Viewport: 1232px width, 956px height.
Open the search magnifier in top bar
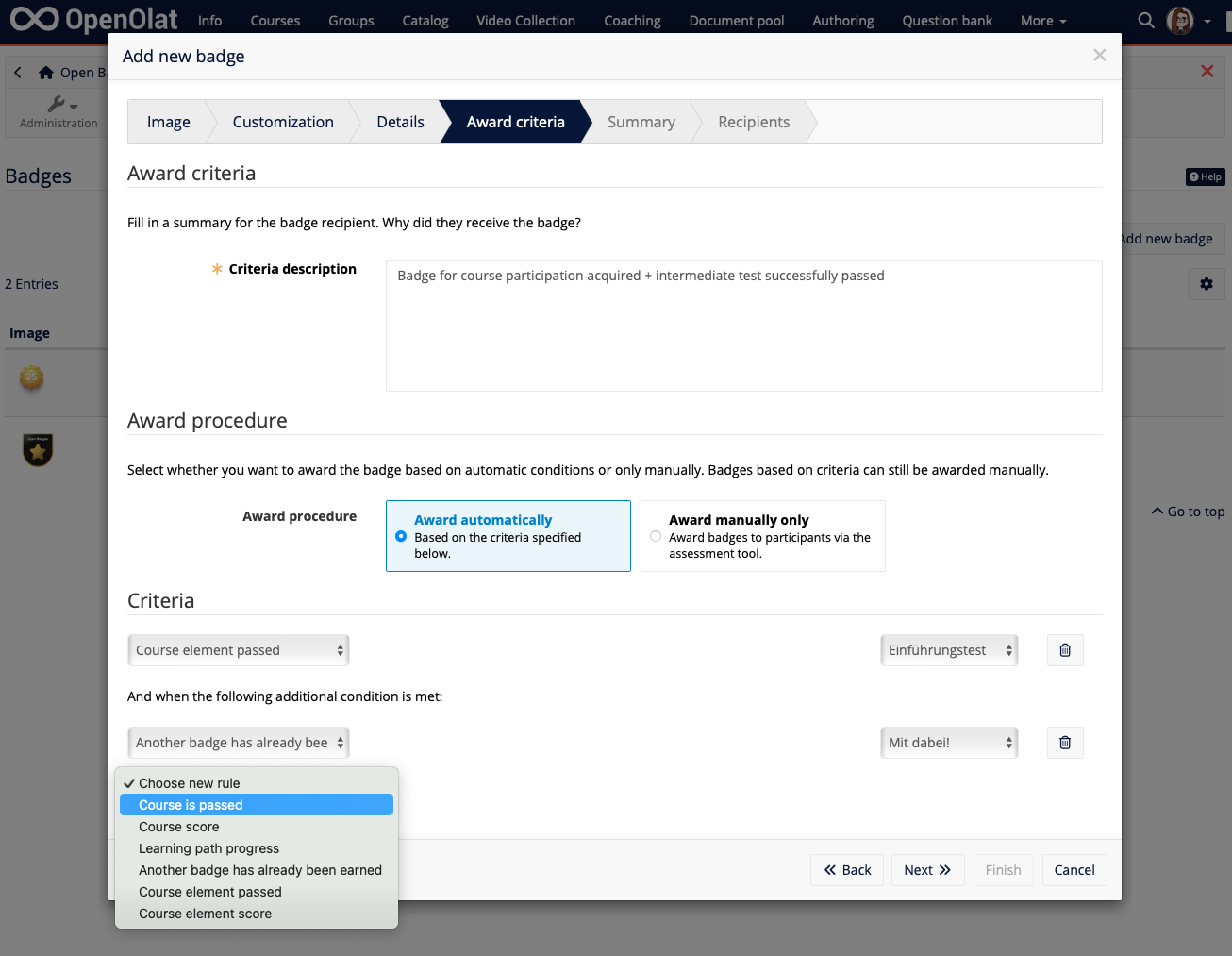1145,20
